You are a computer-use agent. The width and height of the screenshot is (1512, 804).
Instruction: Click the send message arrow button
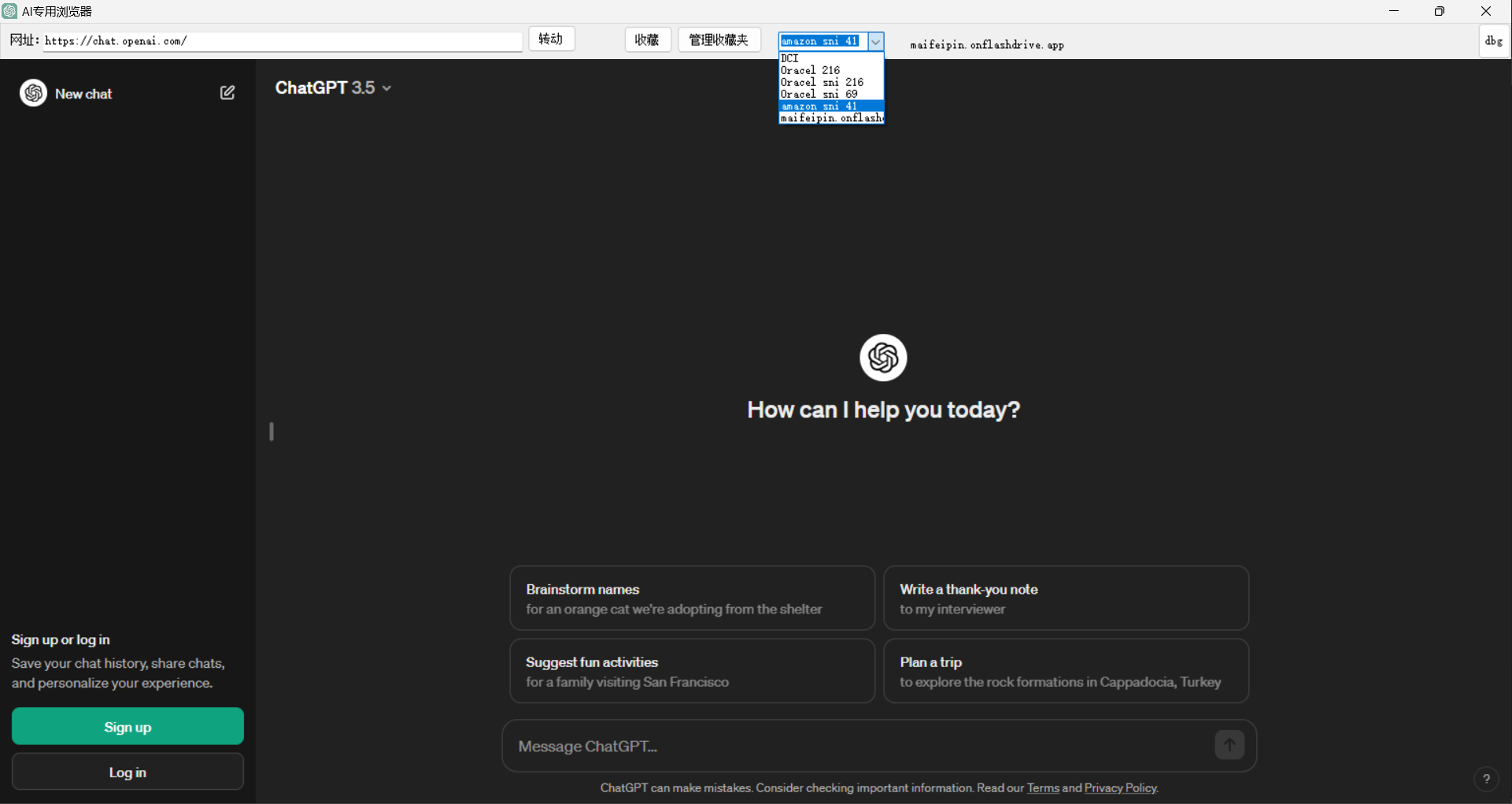click(x=1229, y=745)
